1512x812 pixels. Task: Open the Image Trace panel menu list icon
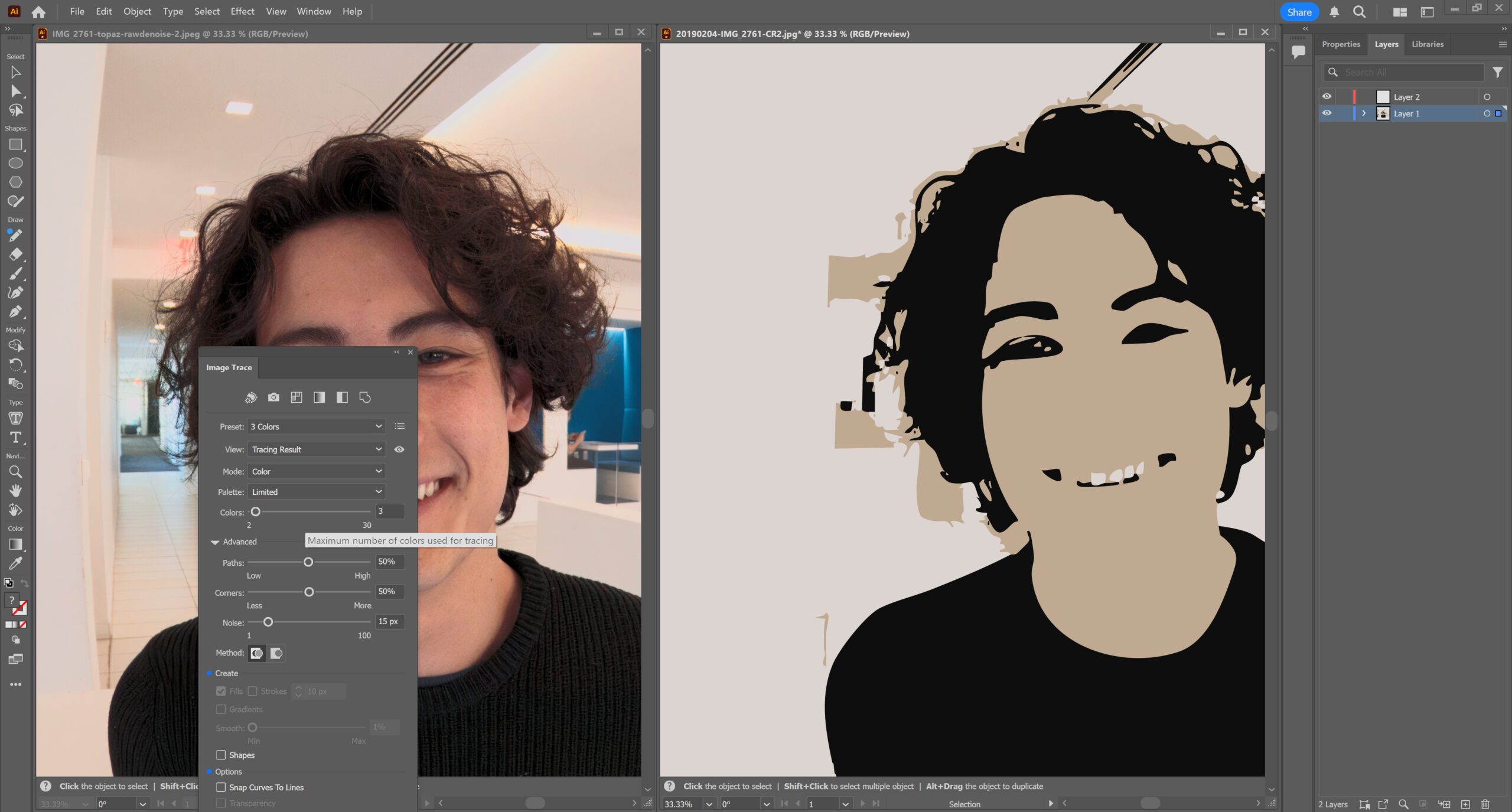coord(399,426)
